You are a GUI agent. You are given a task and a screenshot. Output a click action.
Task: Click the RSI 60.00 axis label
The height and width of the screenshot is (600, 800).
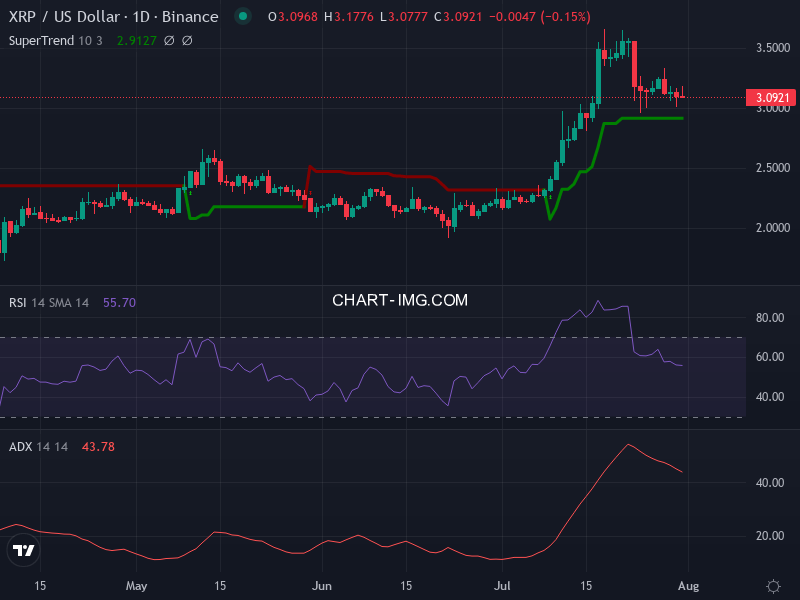click(x=770, y=357)
